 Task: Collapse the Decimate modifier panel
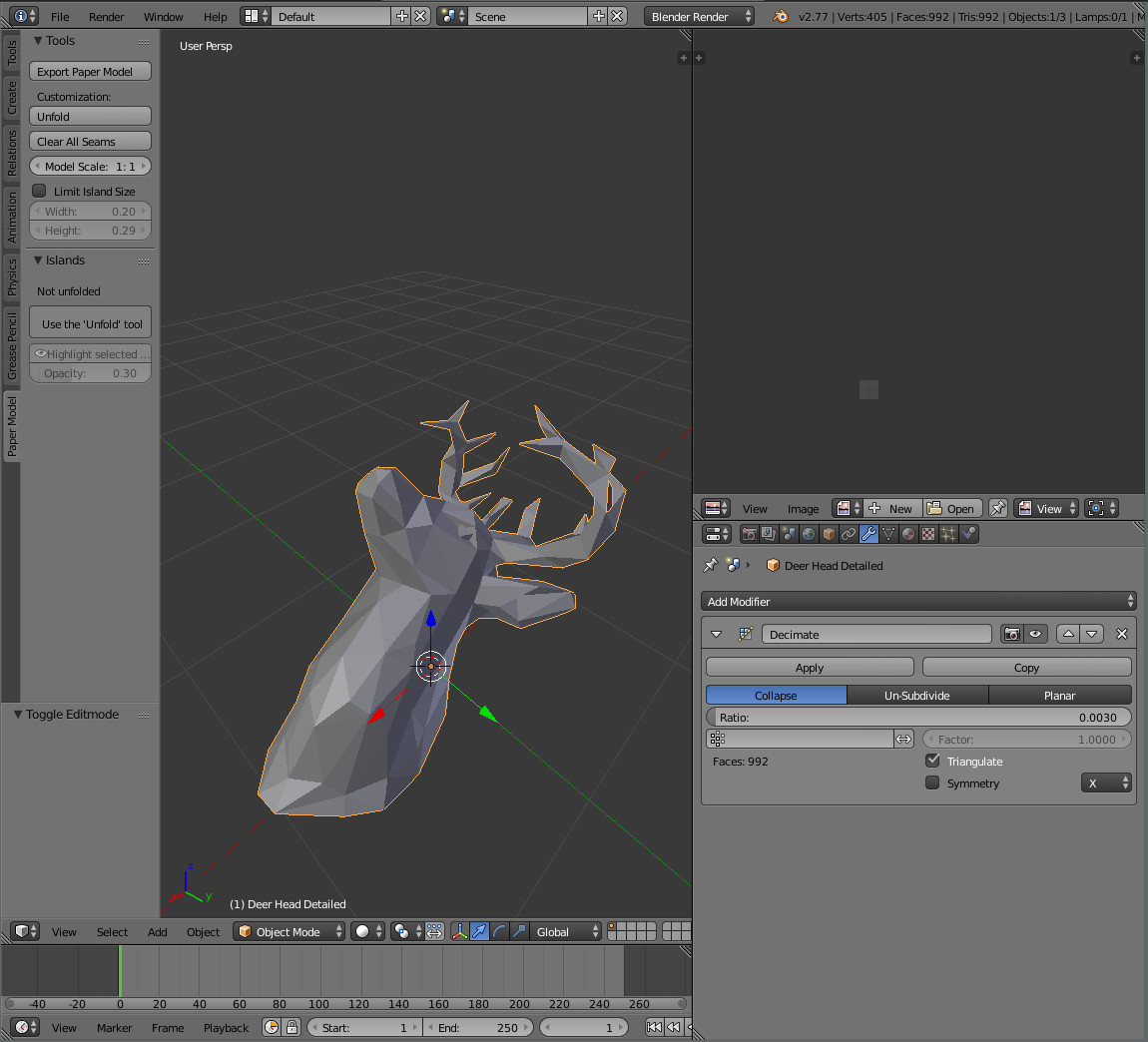[716, 634]
